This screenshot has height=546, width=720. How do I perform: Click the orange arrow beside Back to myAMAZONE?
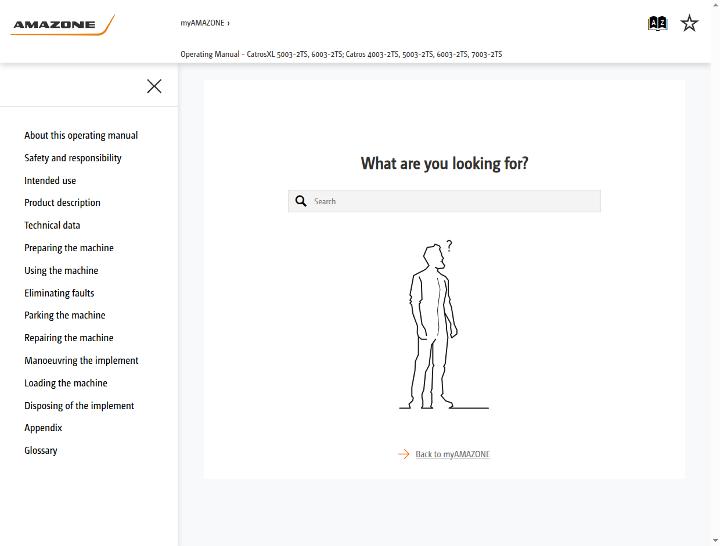click(404, 454)
